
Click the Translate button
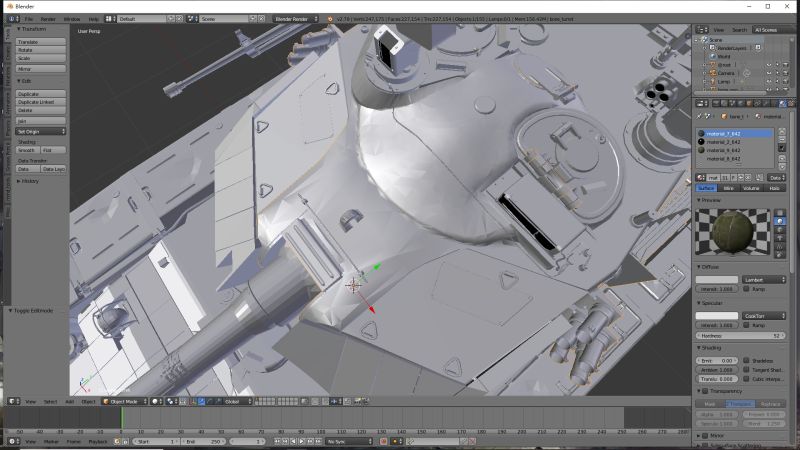pos(41,42)
